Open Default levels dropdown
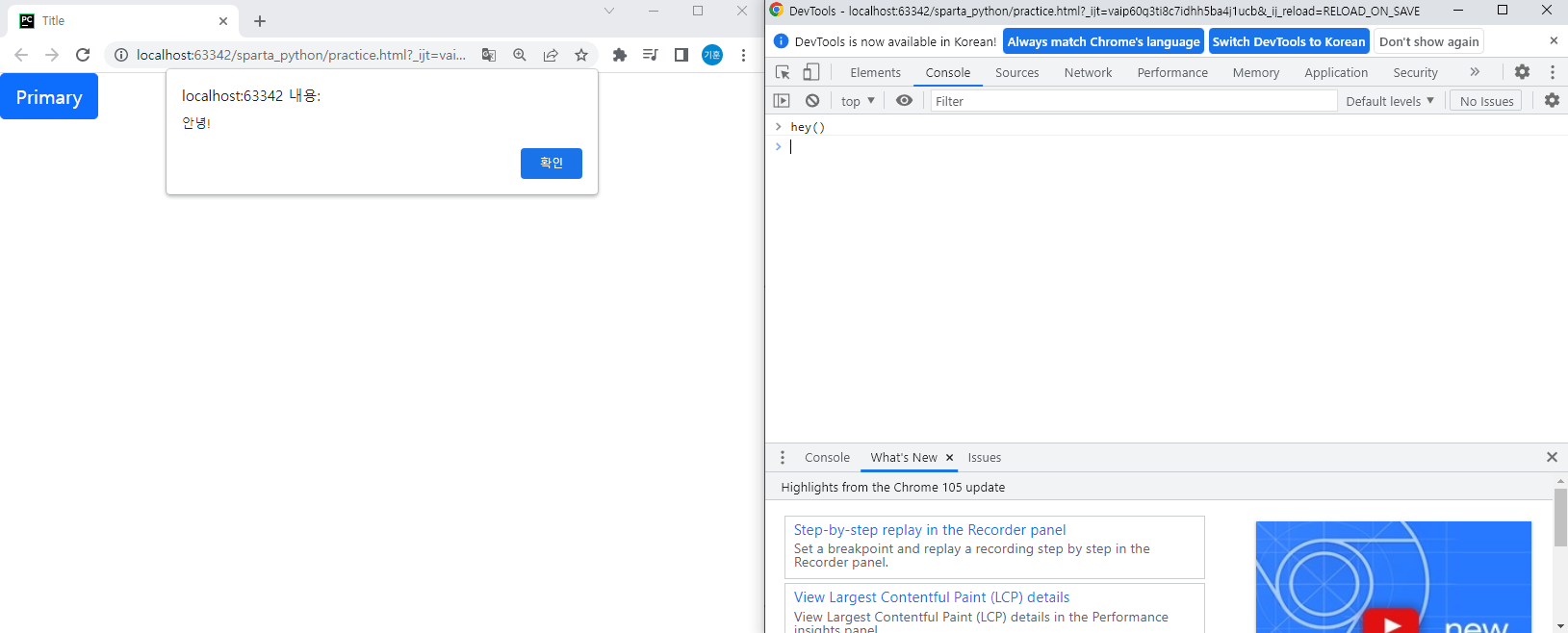 click(x=1390, y=101)
